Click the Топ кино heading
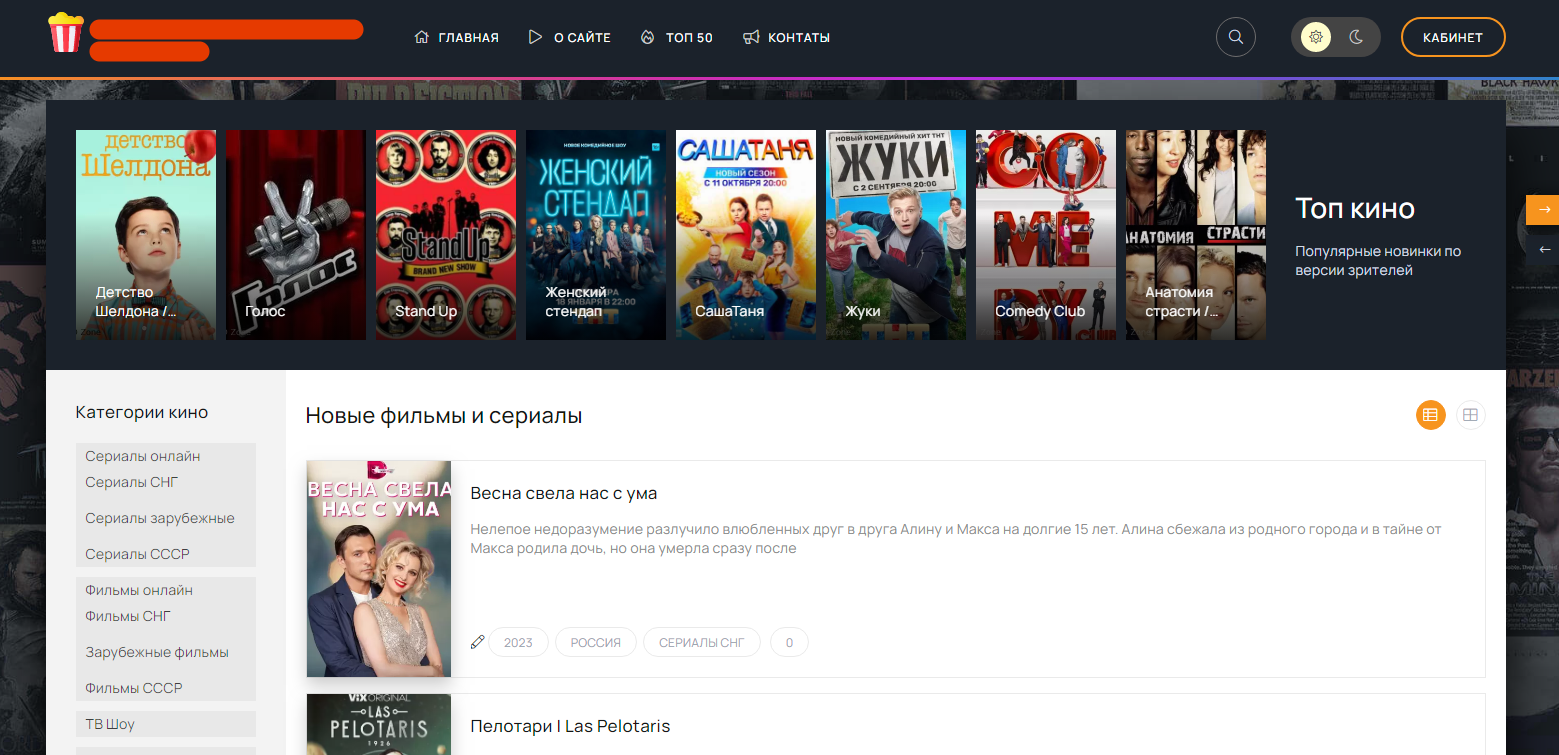Image resolution: width=1559 pixels, height=755 pixels. pyautogui.click(x=1355, y=209)
